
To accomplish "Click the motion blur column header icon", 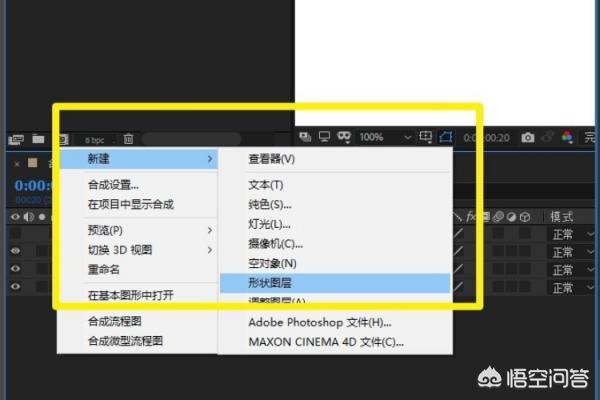I will [498, 217].
